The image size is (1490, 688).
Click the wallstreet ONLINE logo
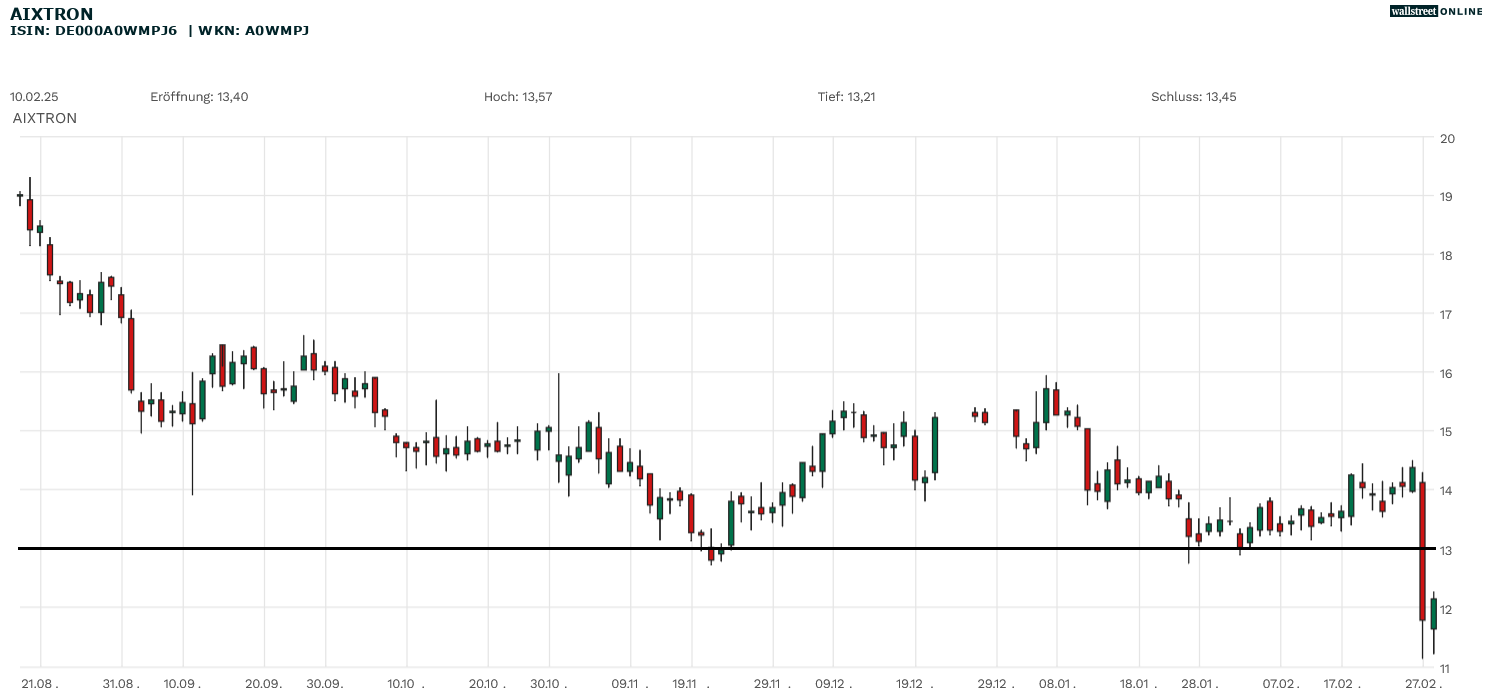pos(1436,11)
